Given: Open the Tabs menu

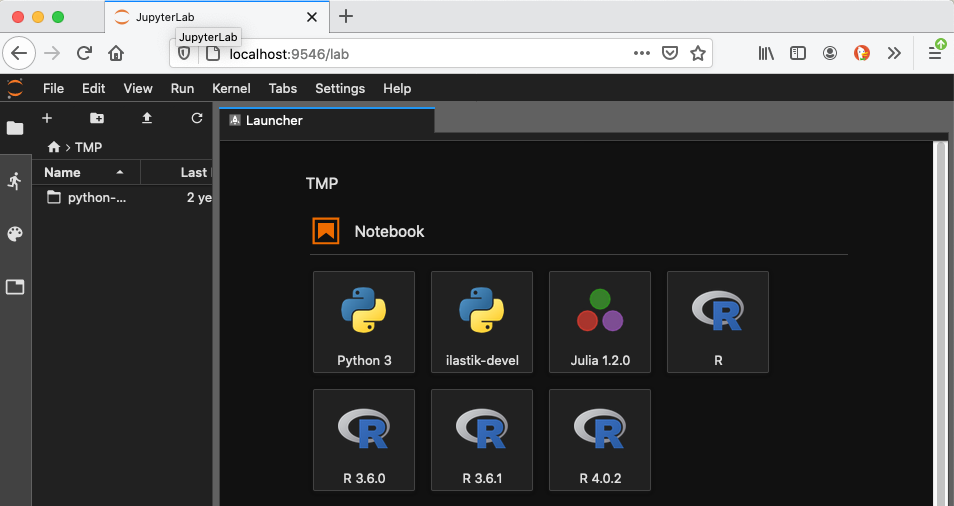Looking at the screenshot, I should (283, 88).
